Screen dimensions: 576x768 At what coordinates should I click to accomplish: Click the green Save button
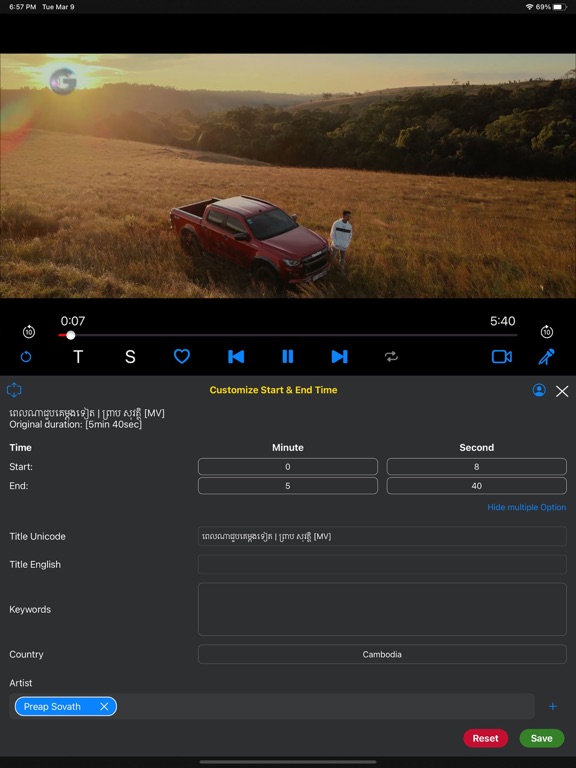click(541, 738)
